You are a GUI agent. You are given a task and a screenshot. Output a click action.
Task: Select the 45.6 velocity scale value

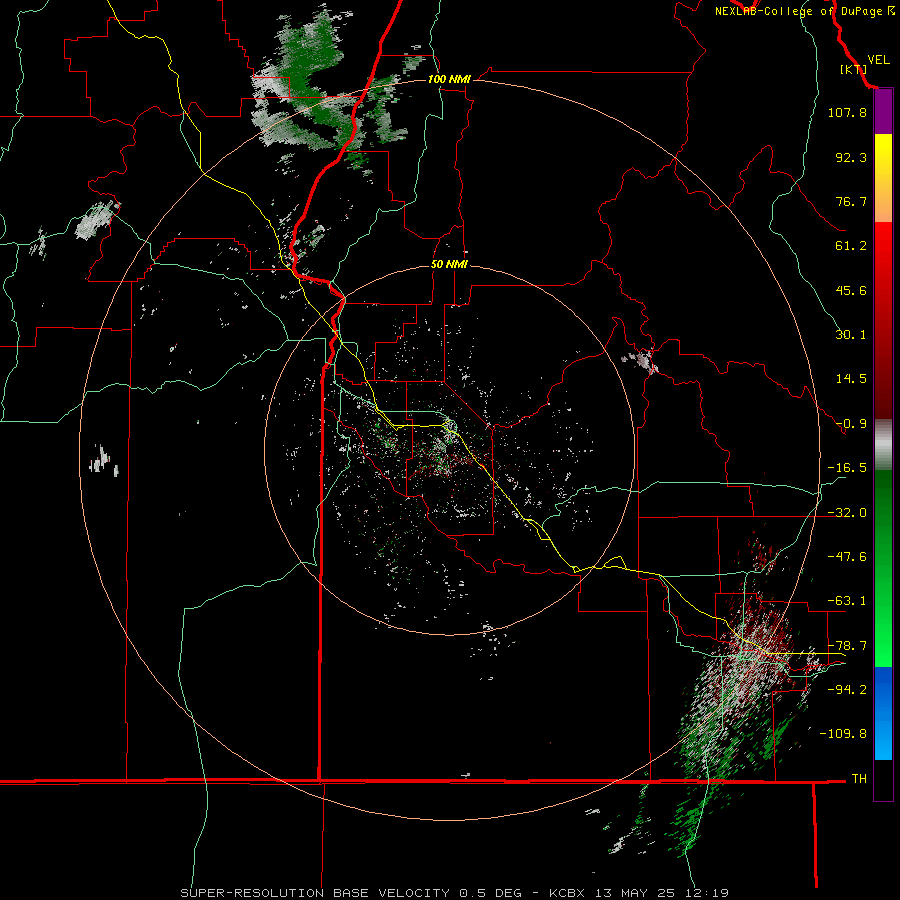click(851, 290)
